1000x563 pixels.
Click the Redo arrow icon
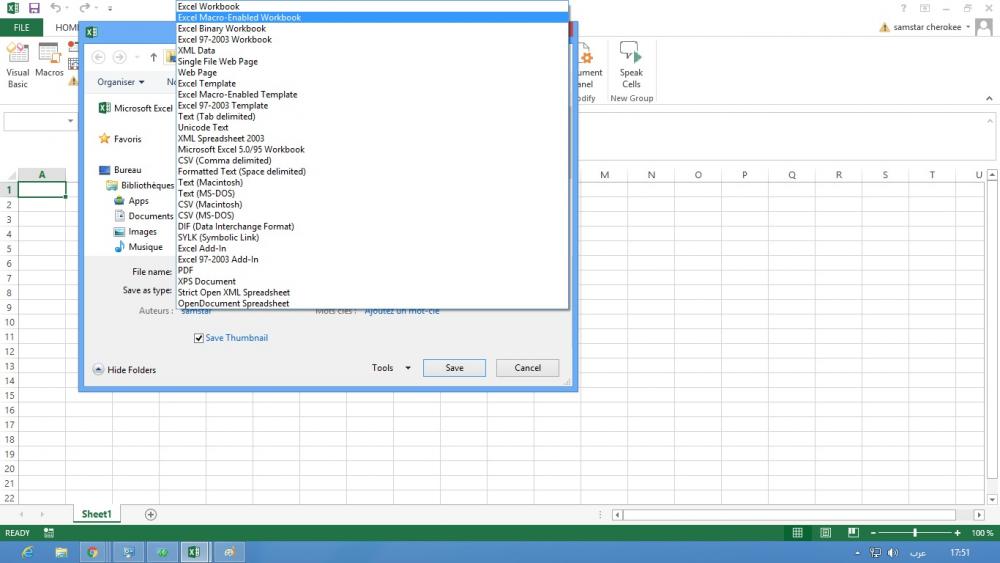(84, 8)
